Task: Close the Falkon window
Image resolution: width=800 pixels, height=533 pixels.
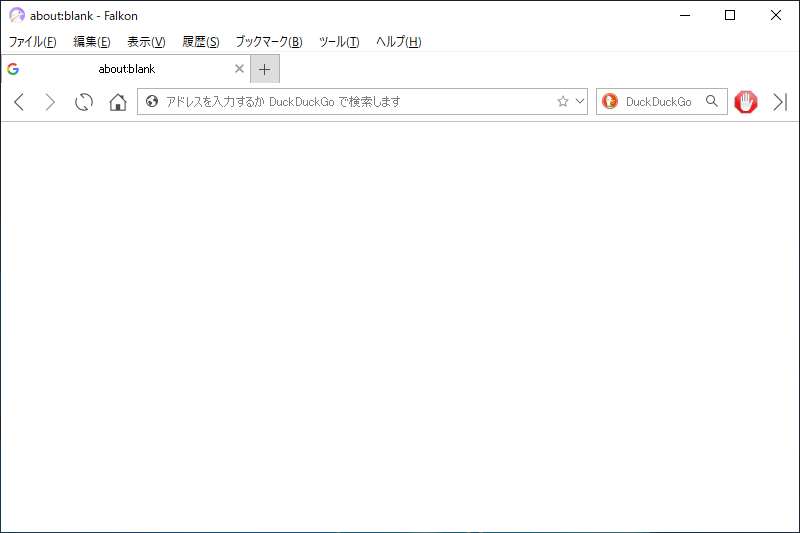Action: (776, 15)
